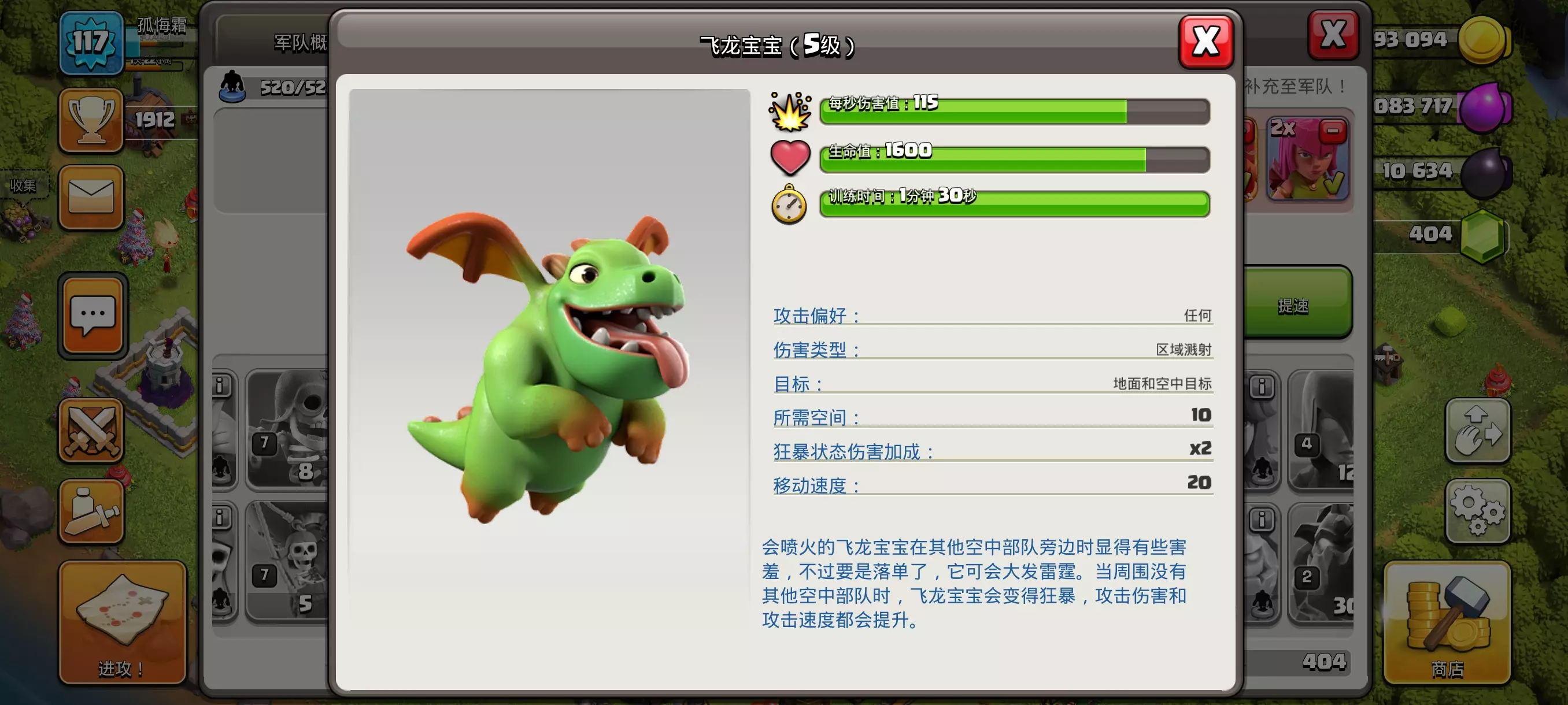The width and height of the screenshot is (1568, 705).
Task: Tap the gem count 404
Action: coord(1430,234)
